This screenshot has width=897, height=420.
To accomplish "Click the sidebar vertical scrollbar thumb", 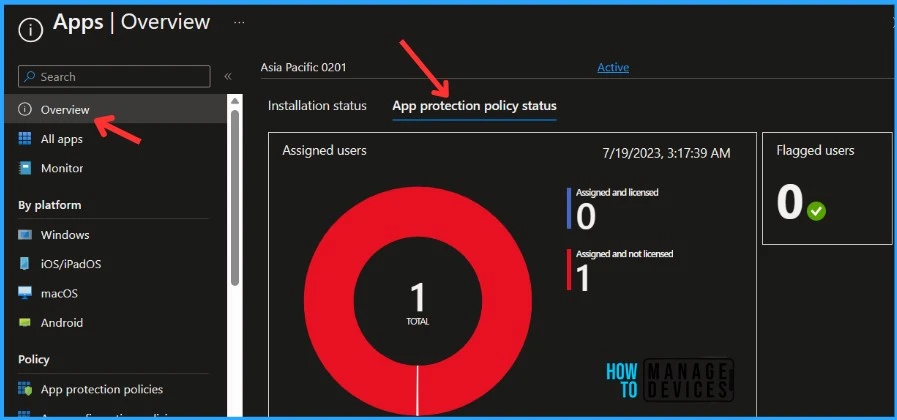I will tap(235, 197).
